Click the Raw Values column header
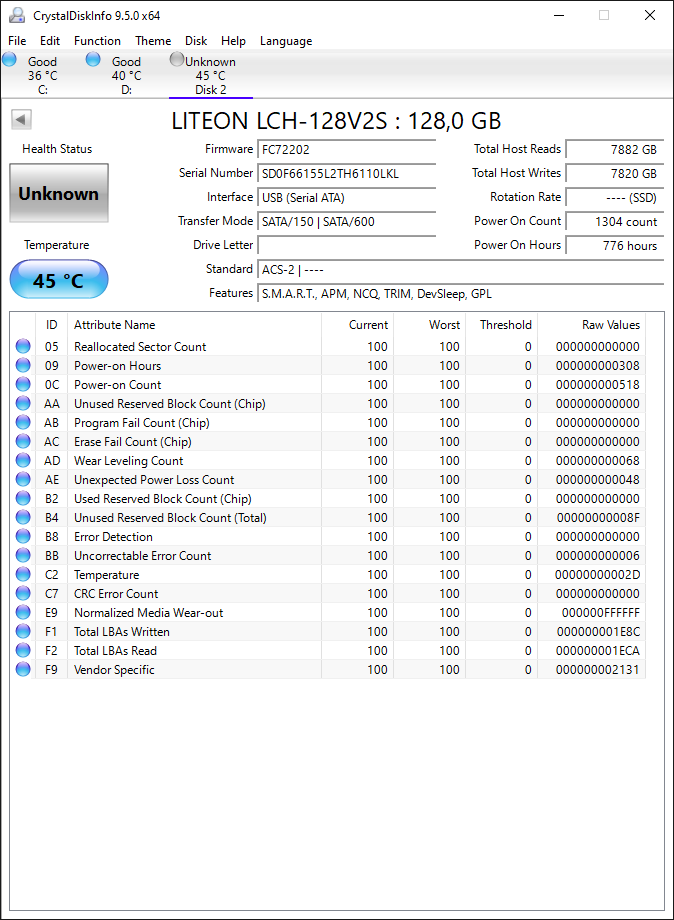This screenshot has height=920, width=674. coord(591,324)
